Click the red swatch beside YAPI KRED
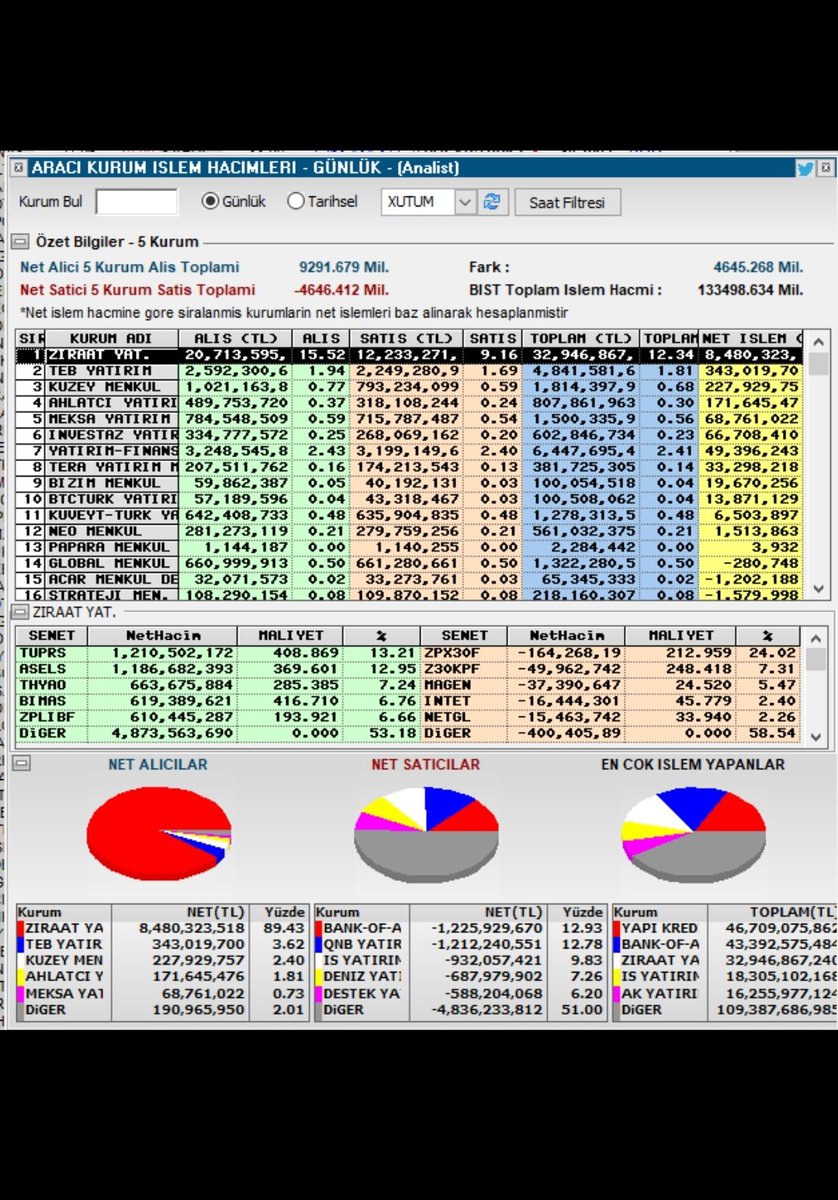This screenshot has height=1200, width=838. point(617,928)
